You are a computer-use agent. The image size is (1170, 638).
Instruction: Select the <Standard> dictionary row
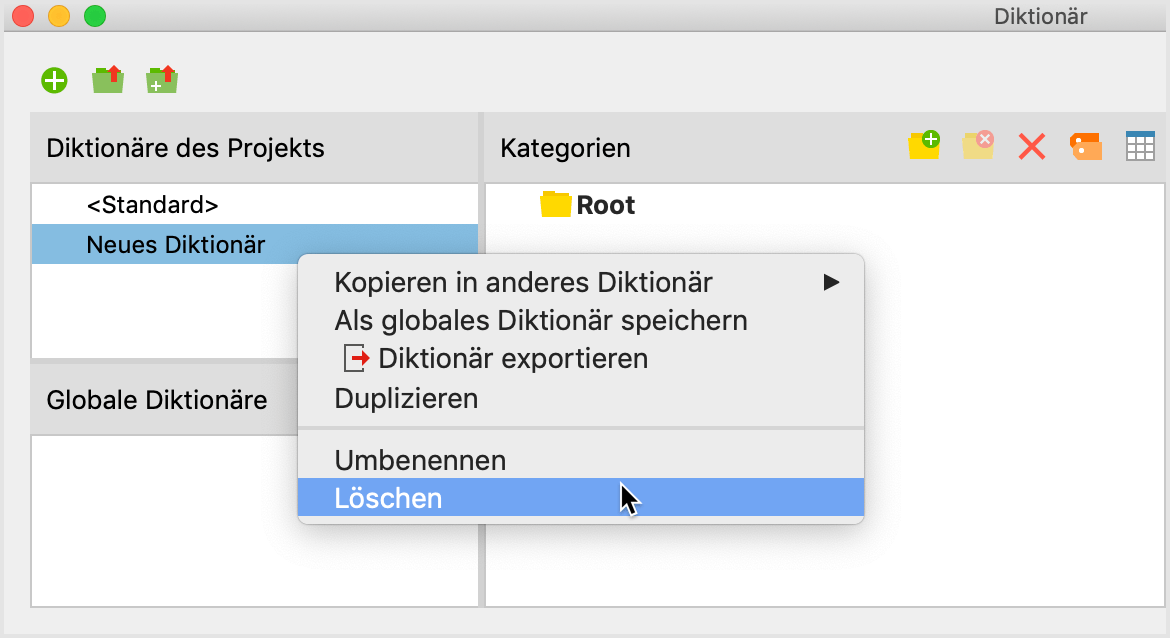[254, 204]
